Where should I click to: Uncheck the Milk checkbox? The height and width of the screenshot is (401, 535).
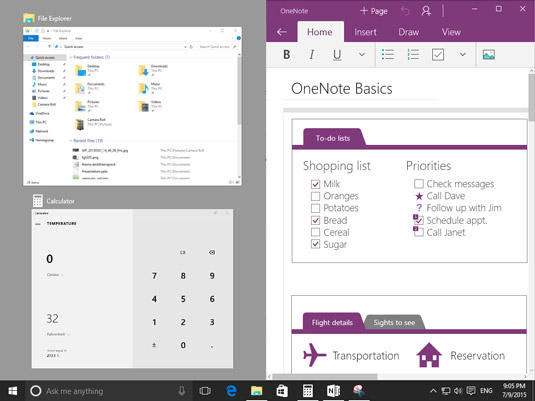point(315,184)
